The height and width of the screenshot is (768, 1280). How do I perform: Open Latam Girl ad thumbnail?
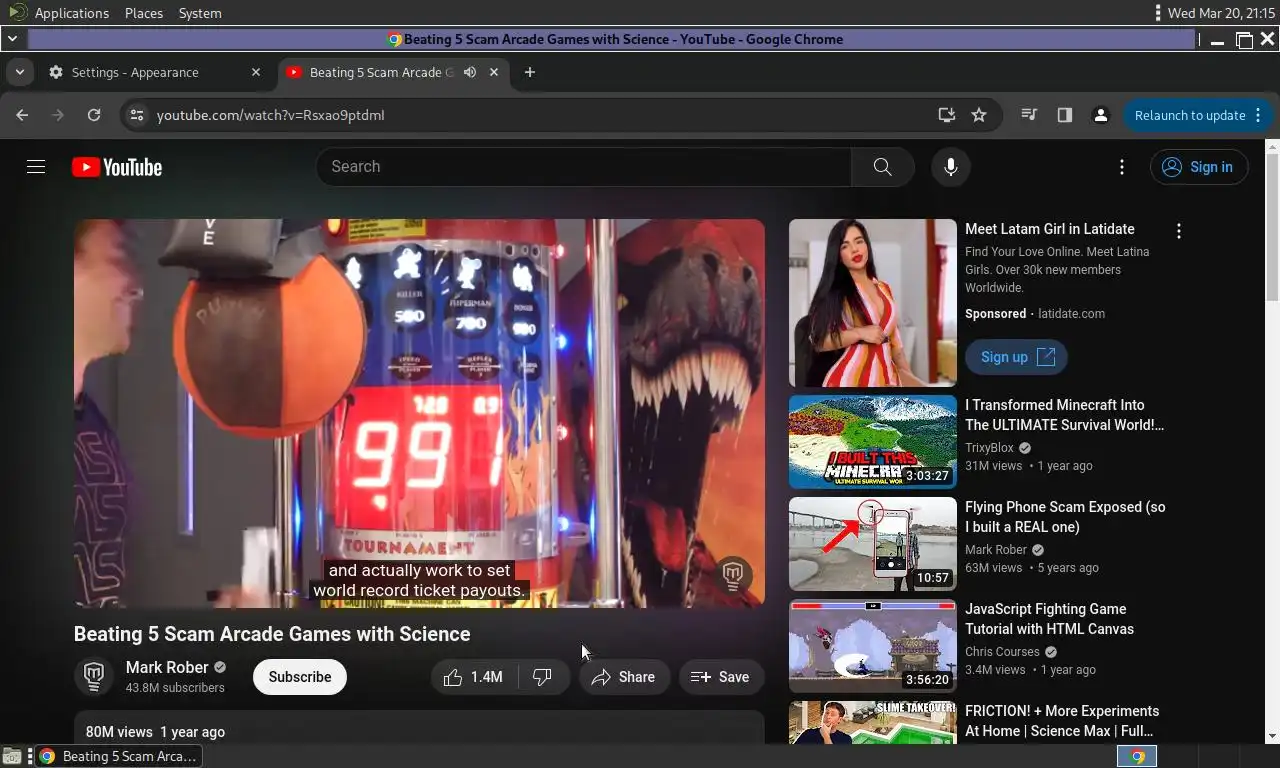pyautogui.click(x=872, y=303)
